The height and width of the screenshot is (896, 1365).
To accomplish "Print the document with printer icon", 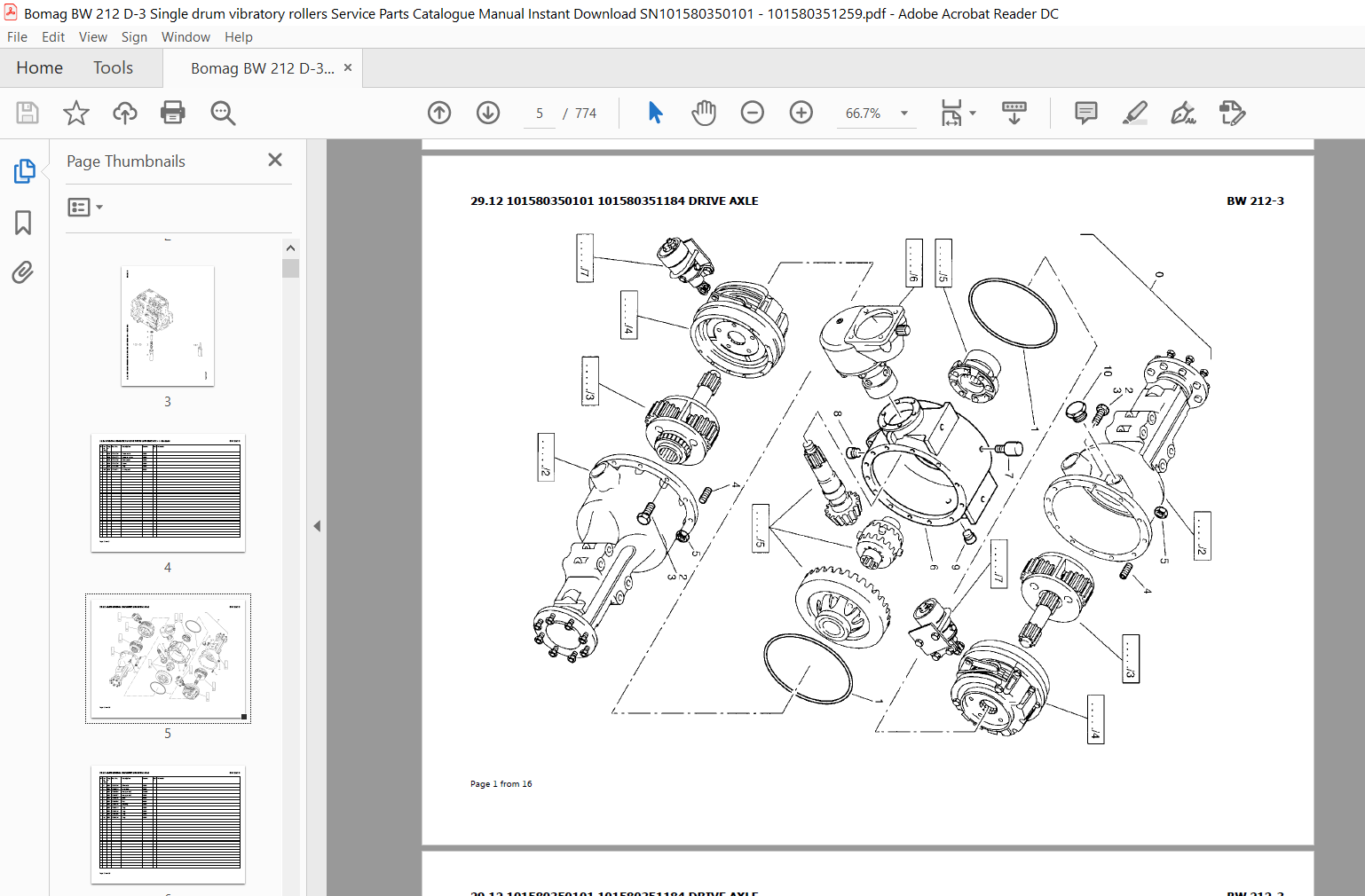I will (173, 113).
